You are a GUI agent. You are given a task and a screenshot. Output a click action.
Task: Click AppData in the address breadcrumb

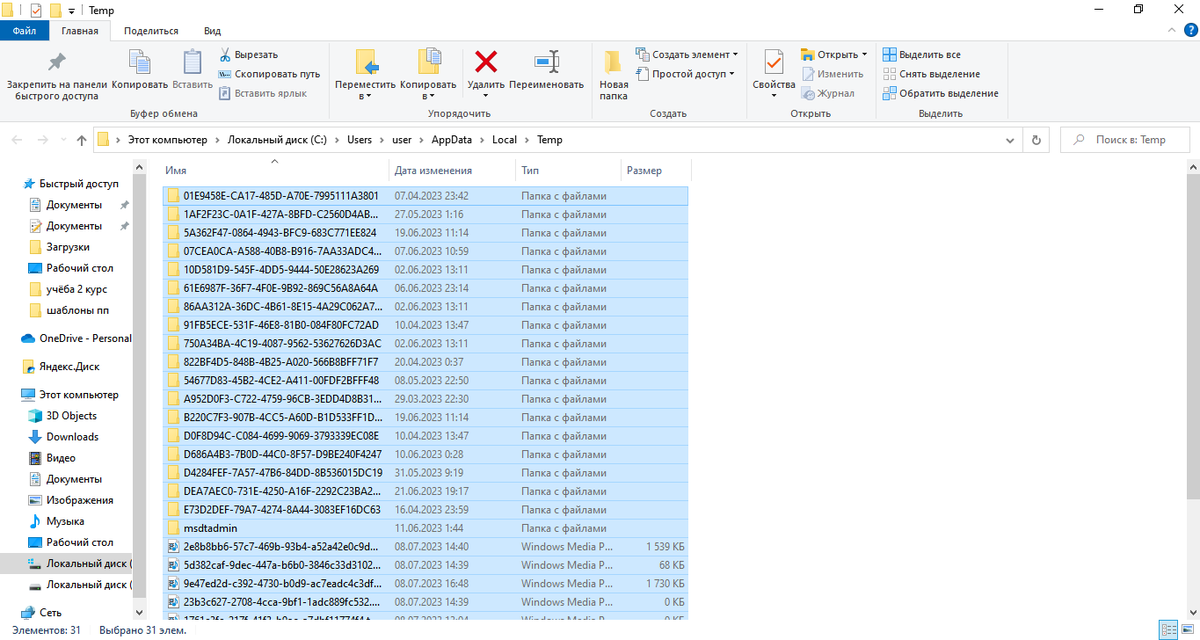pos(452,140)
